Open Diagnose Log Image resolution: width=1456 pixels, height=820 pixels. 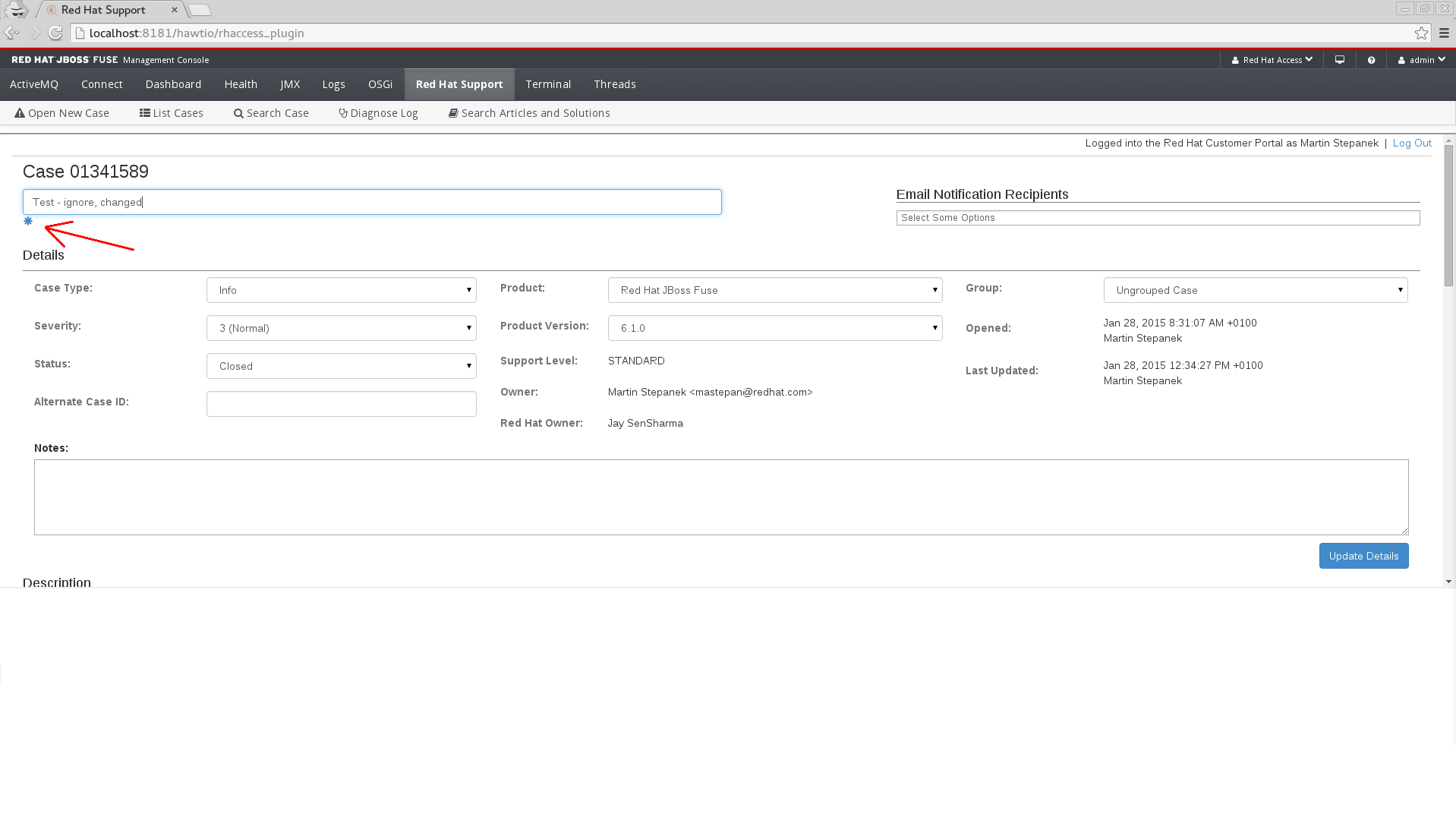(378, 113)
